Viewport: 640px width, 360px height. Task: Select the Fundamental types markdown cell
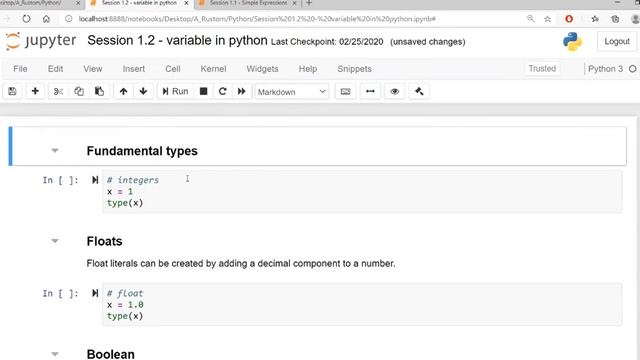coord(318,146)
